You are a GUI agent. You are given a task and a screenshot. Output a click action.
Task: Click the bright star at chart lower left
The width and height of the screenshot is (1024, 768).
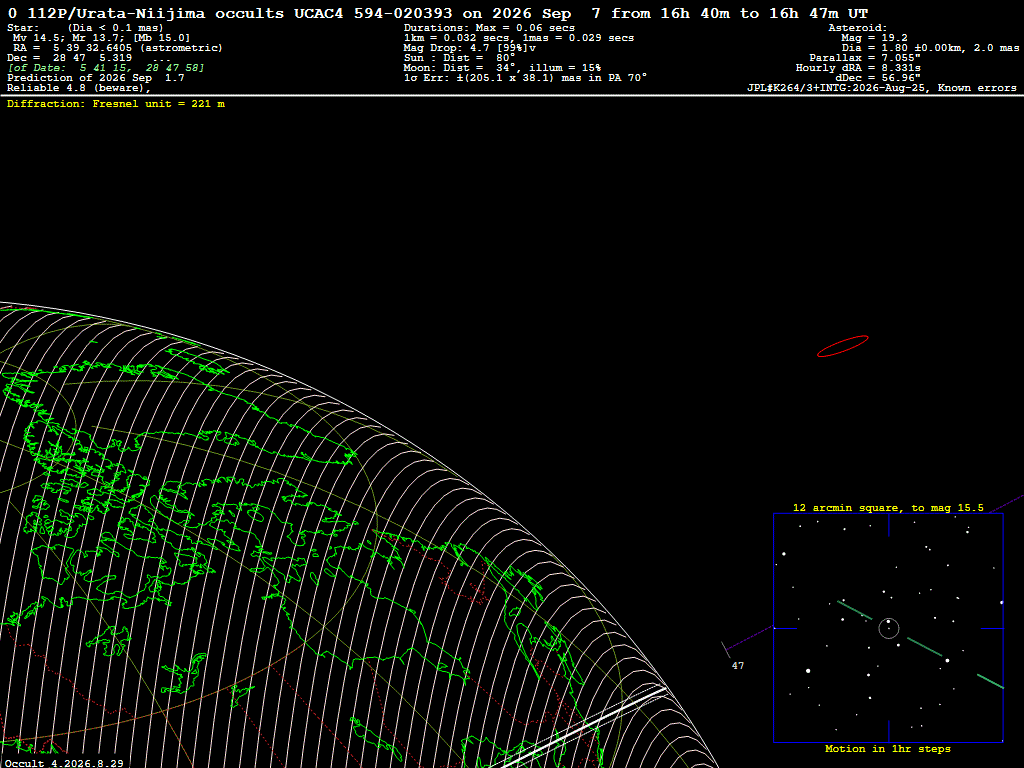[x=808, y=671]
